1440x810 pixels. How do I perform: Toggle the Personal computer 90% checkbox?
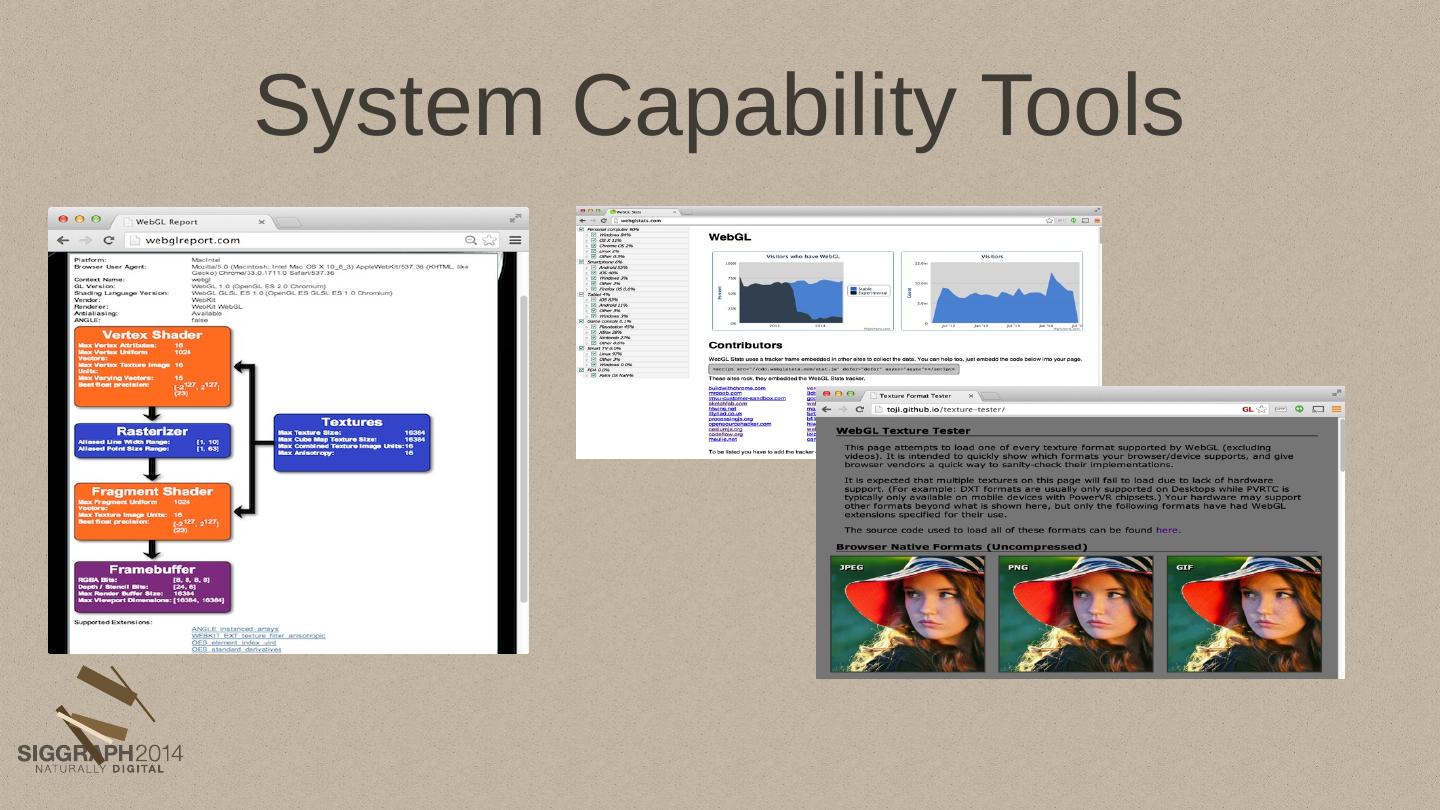[x=582, y=229]
